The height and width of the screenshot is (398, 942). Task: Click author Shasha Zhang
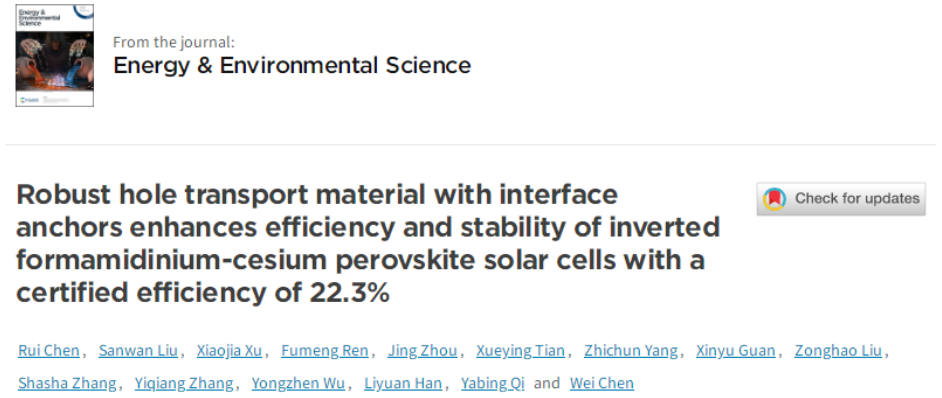coord(67,383)
